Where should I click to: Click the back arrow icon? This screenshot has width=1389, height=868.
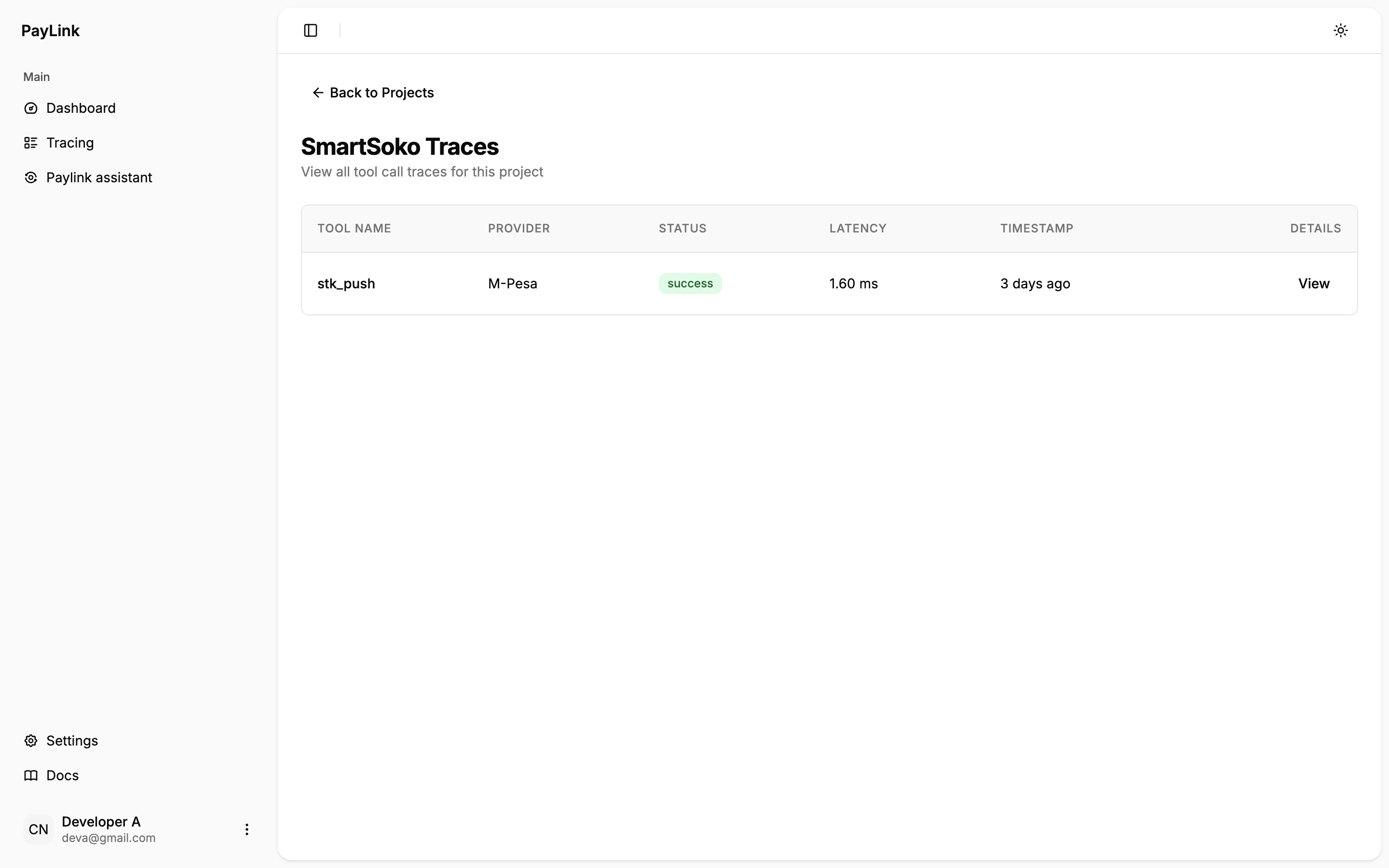(x=318, y=93)
